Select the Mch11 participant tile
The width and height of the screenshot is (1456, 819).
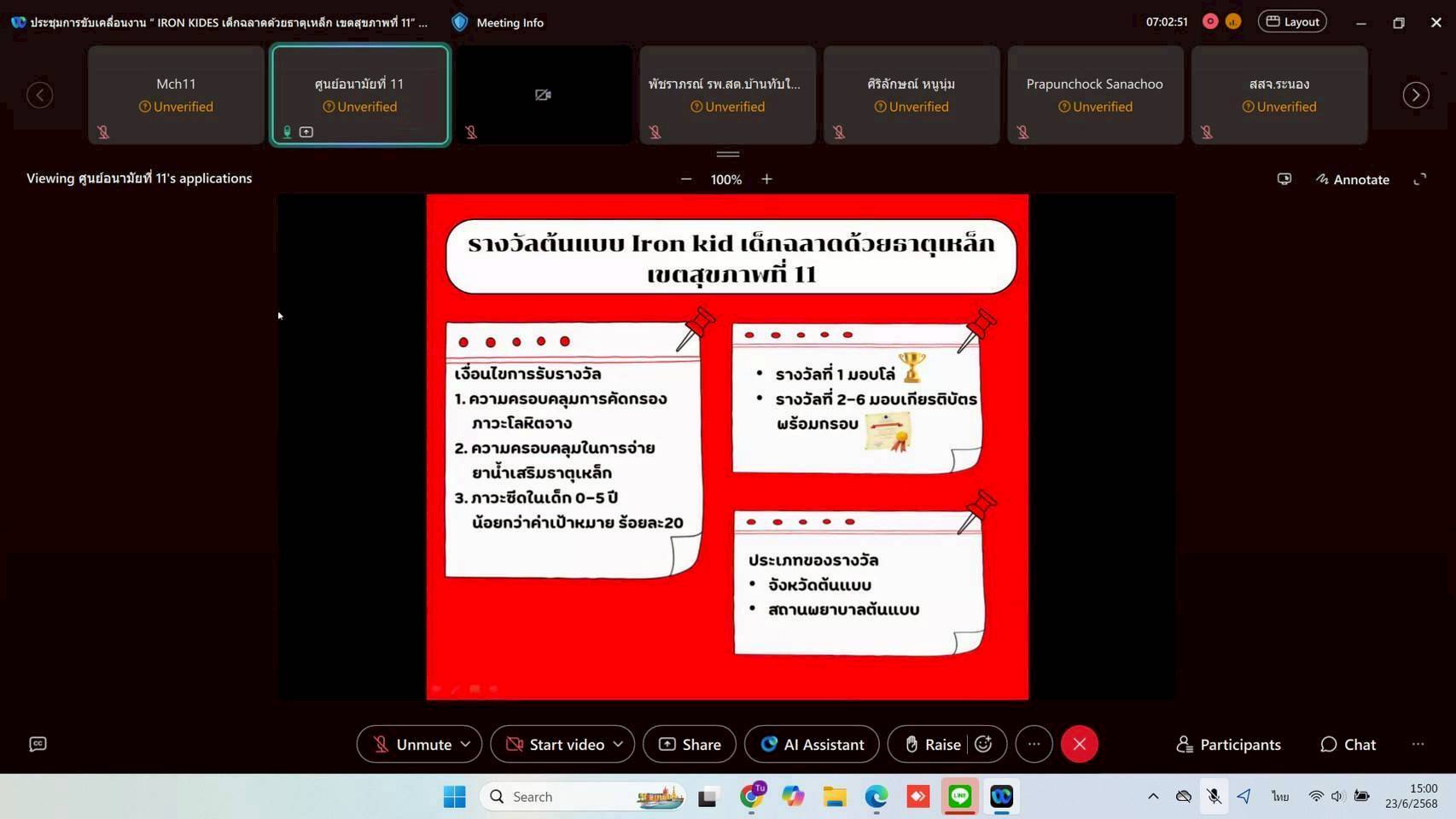[176, 95]
